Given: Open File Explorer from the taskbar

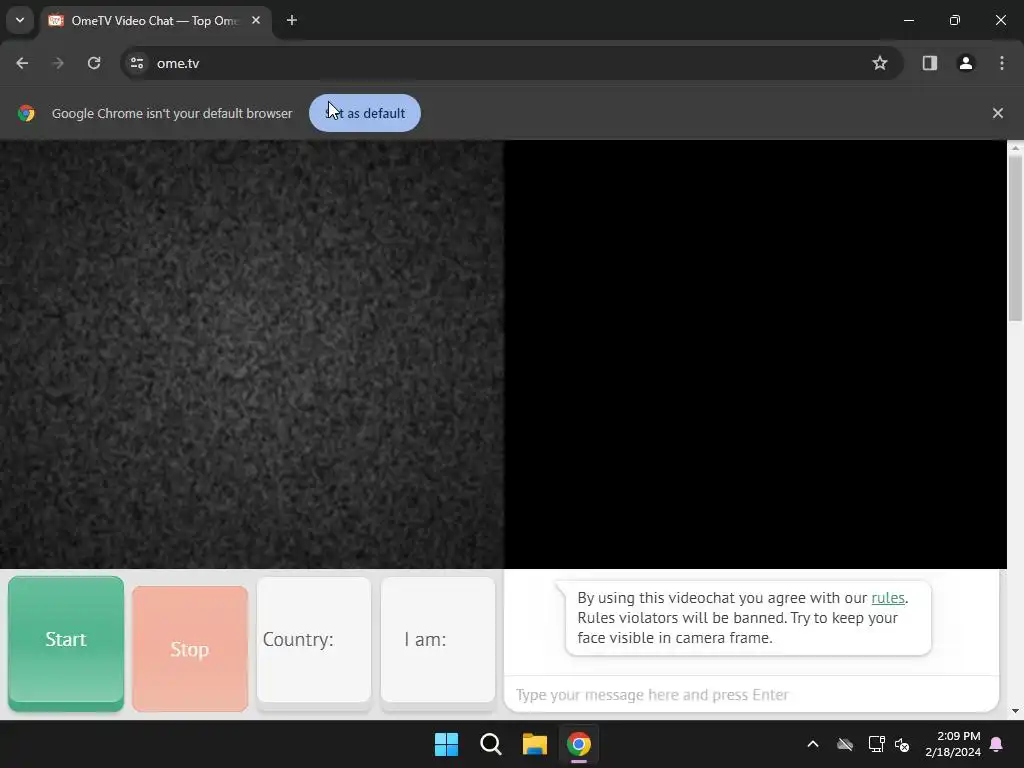Looking at the screenshot, I should [x=534, y=744].
